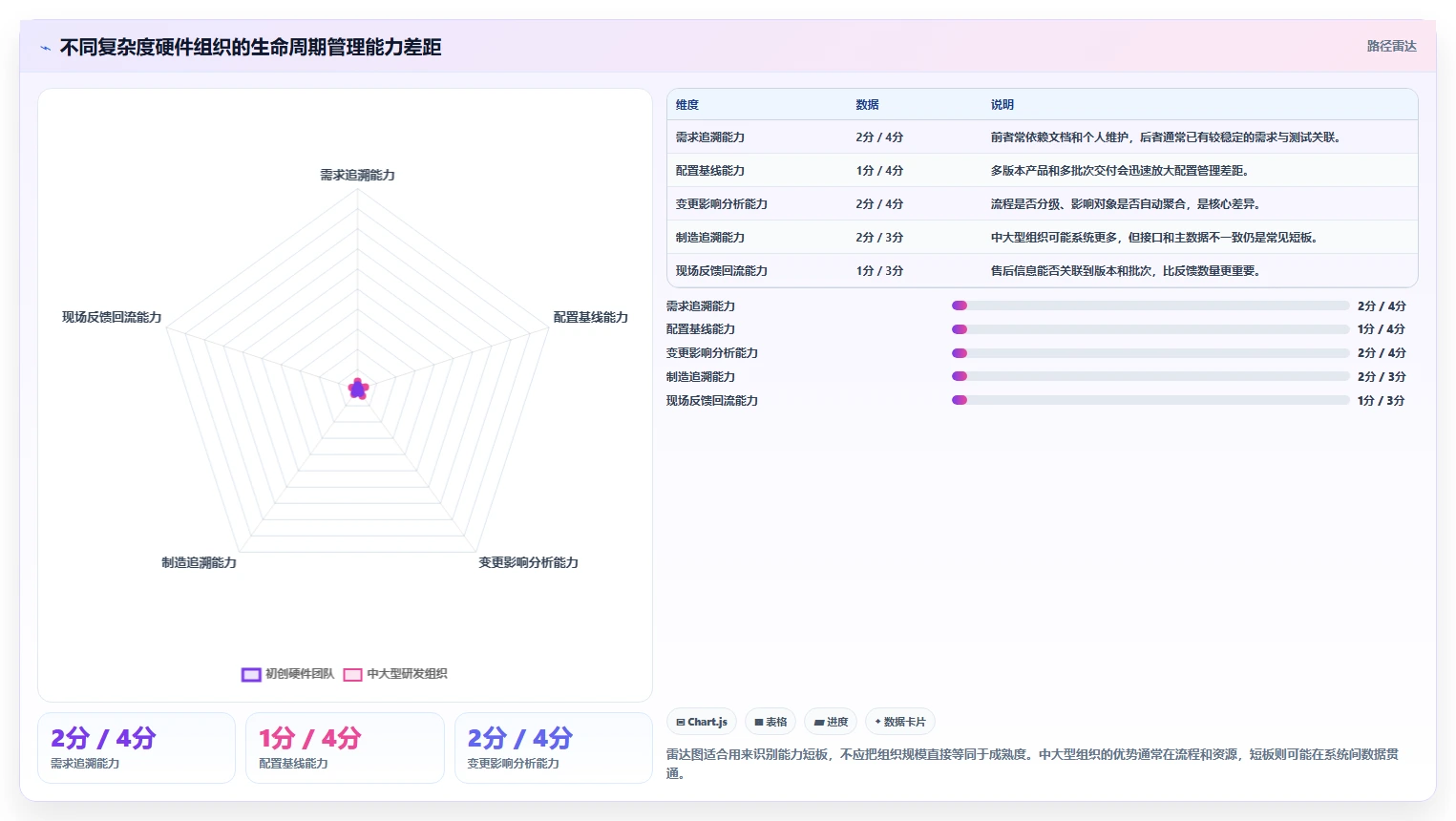Click the pink 中大型研发组织 legend swatch
1456x821 pixels.
353,674
